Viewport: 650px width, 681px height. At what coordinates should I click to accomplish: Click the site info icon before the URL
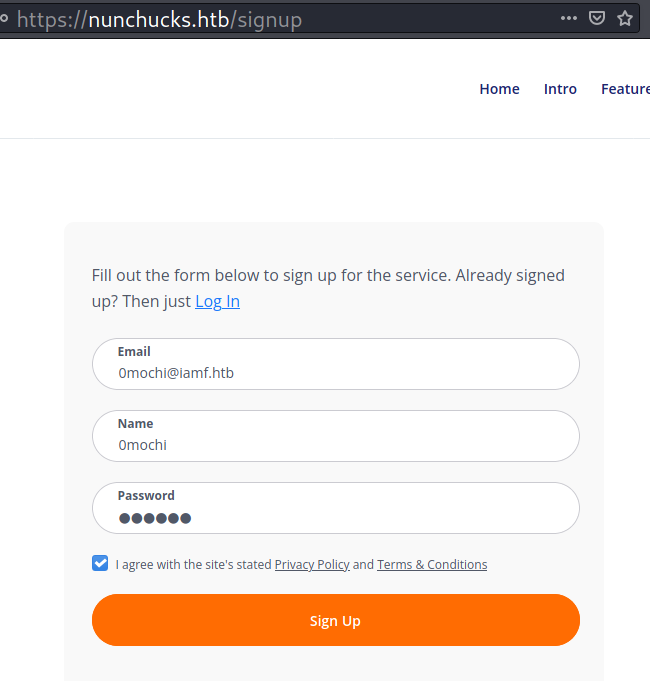pos(5,18)
